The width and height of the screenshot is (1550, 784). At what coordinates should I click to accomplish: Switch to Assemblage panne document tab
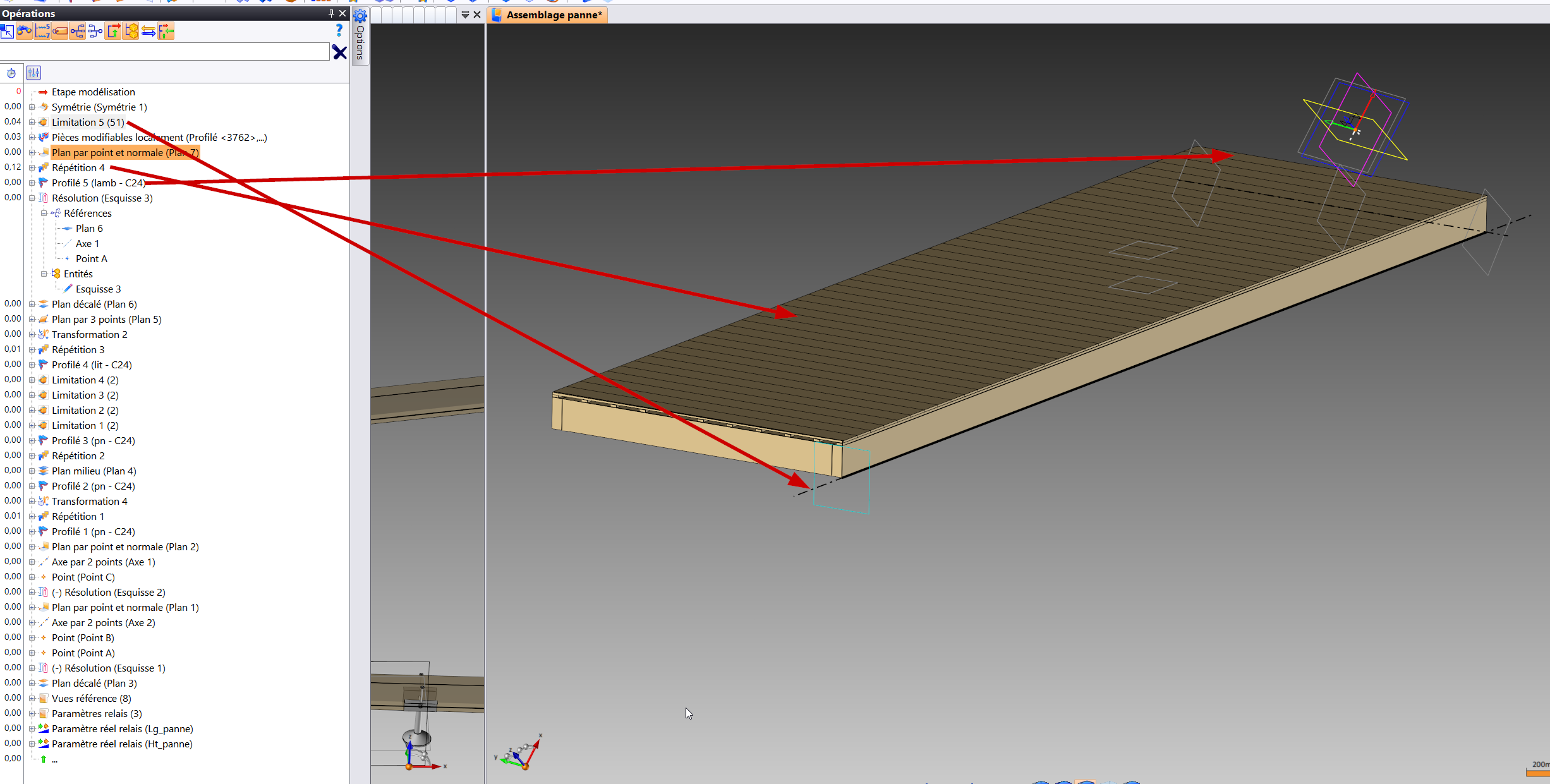[548, 15]
